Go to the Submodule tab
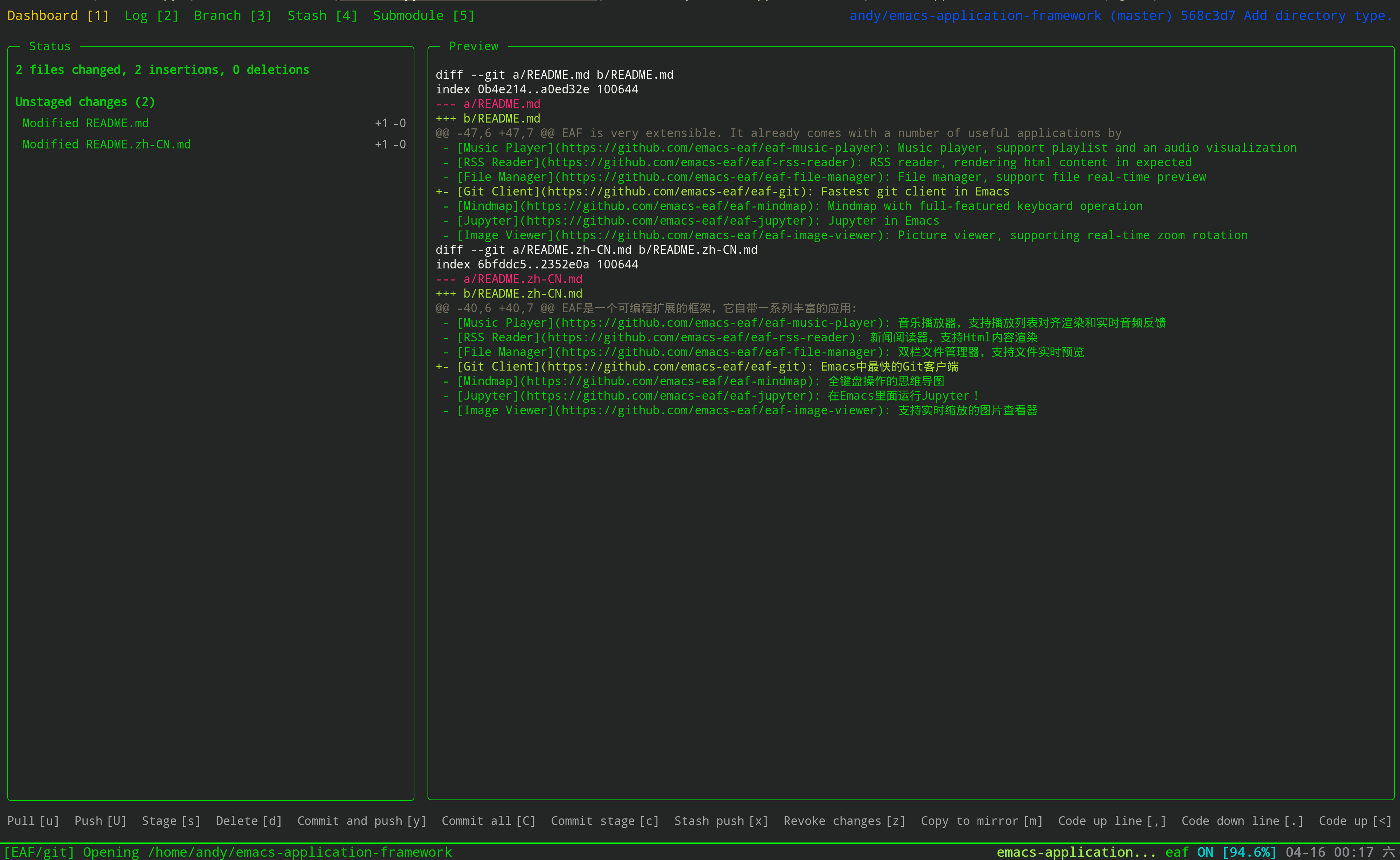The width and height of the screenshot is (1400, 860). (x=423, y=16)
